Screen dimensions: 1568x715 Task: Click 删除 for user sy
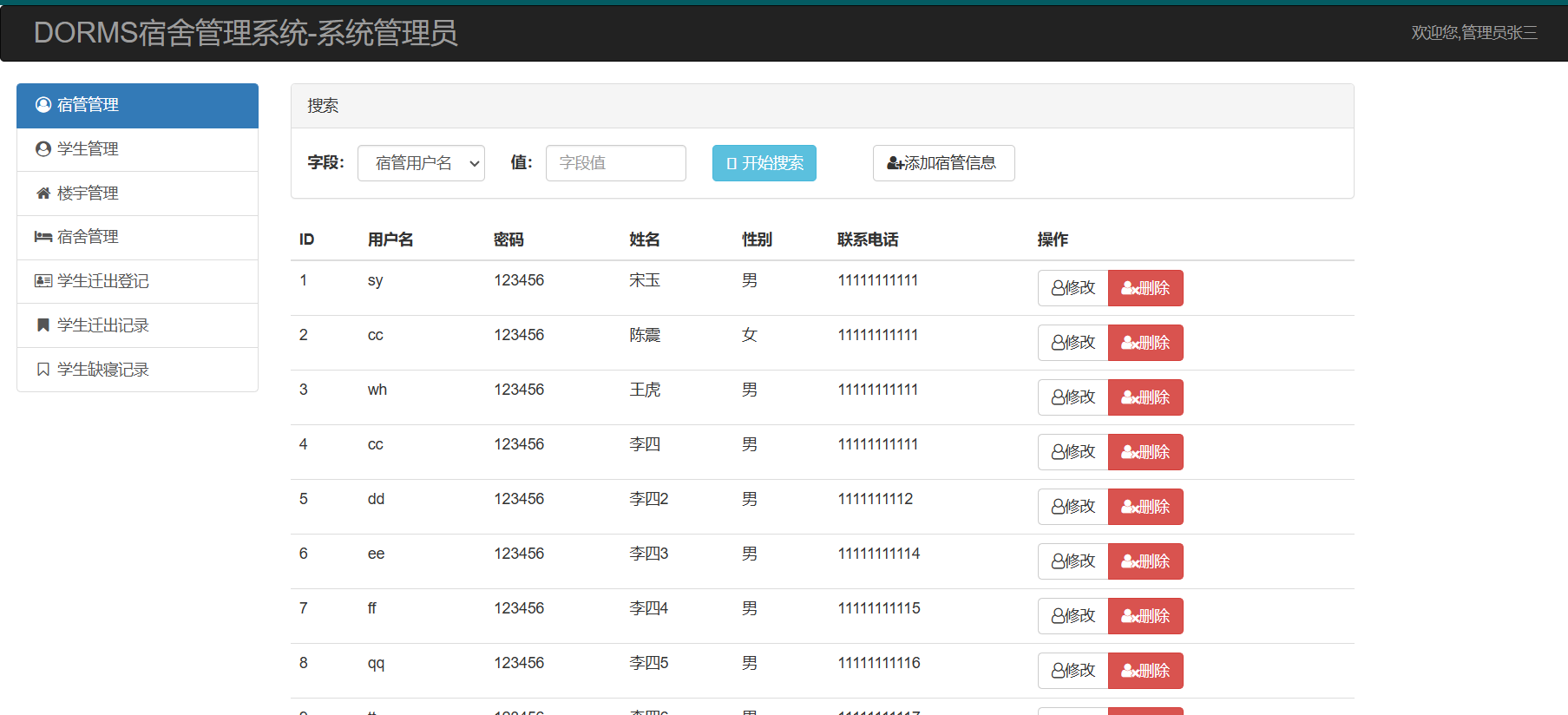pos(1145,288)
